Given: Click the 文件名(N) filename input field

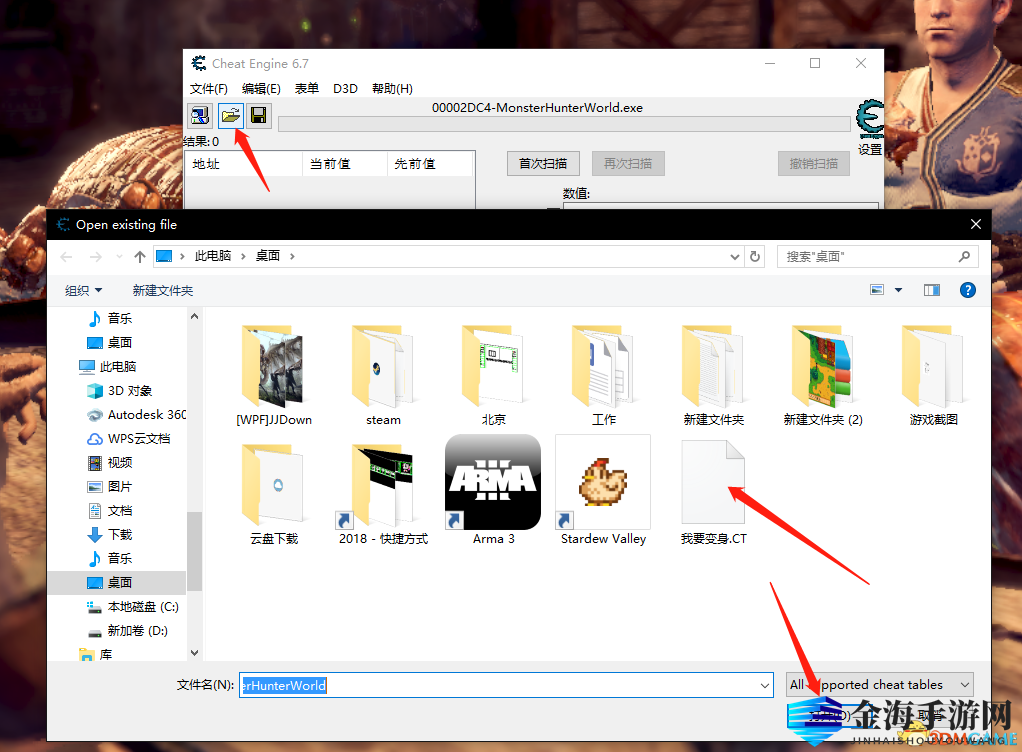Looking at the screenshot, I should (506, 685).
